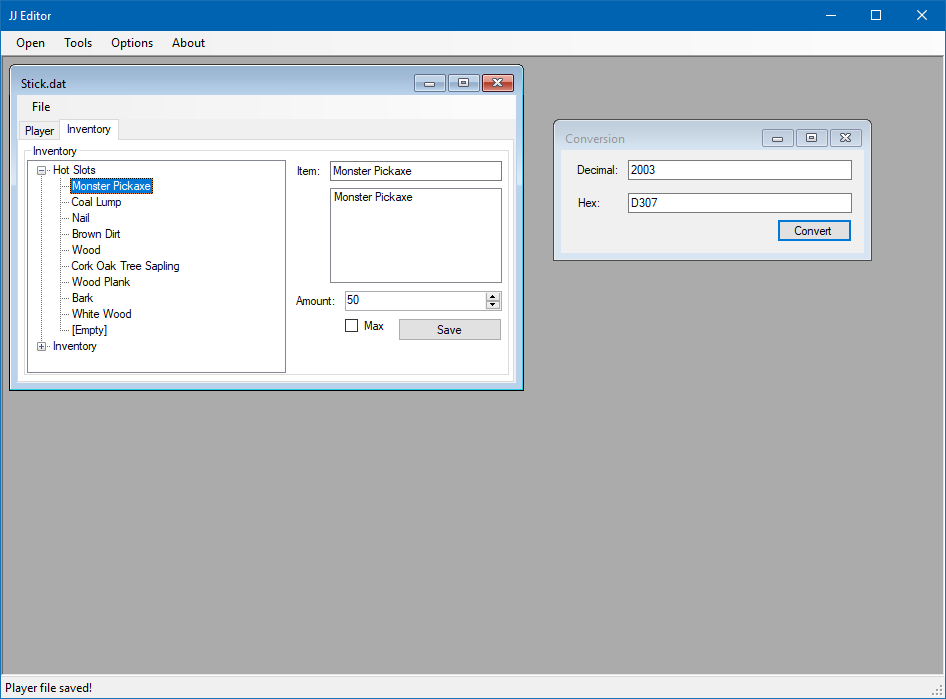Expand the Inventory tree node
The height and width of the screenshot is (699, 946).
(x=41, y=345)
